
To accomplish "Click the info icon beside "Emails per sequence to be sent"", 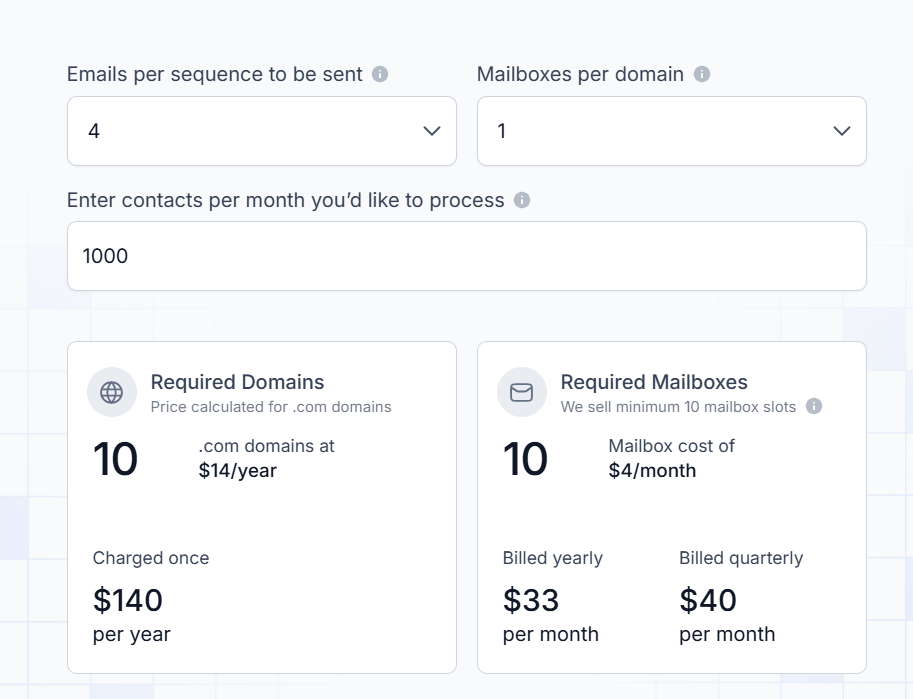I will pos(381,73).
